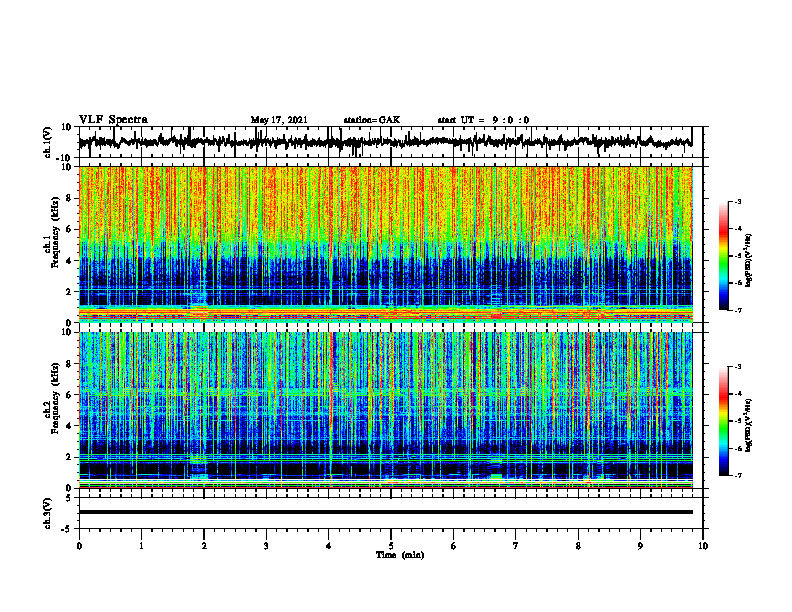The height and width of the screenshot is (612, 792).
Task: Click the ch.1 voltage waveform trace
Action: pyautogui.click(x=385, y=142)
